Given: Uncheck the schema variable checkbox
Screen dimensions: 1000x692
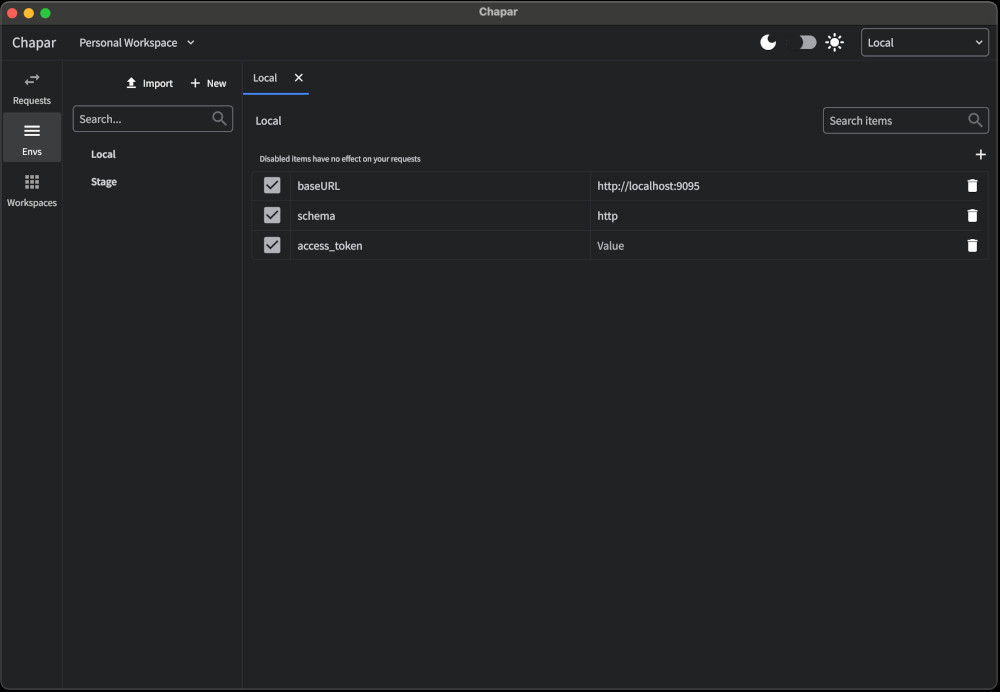Looking at the screenshot, I should 272,216.
